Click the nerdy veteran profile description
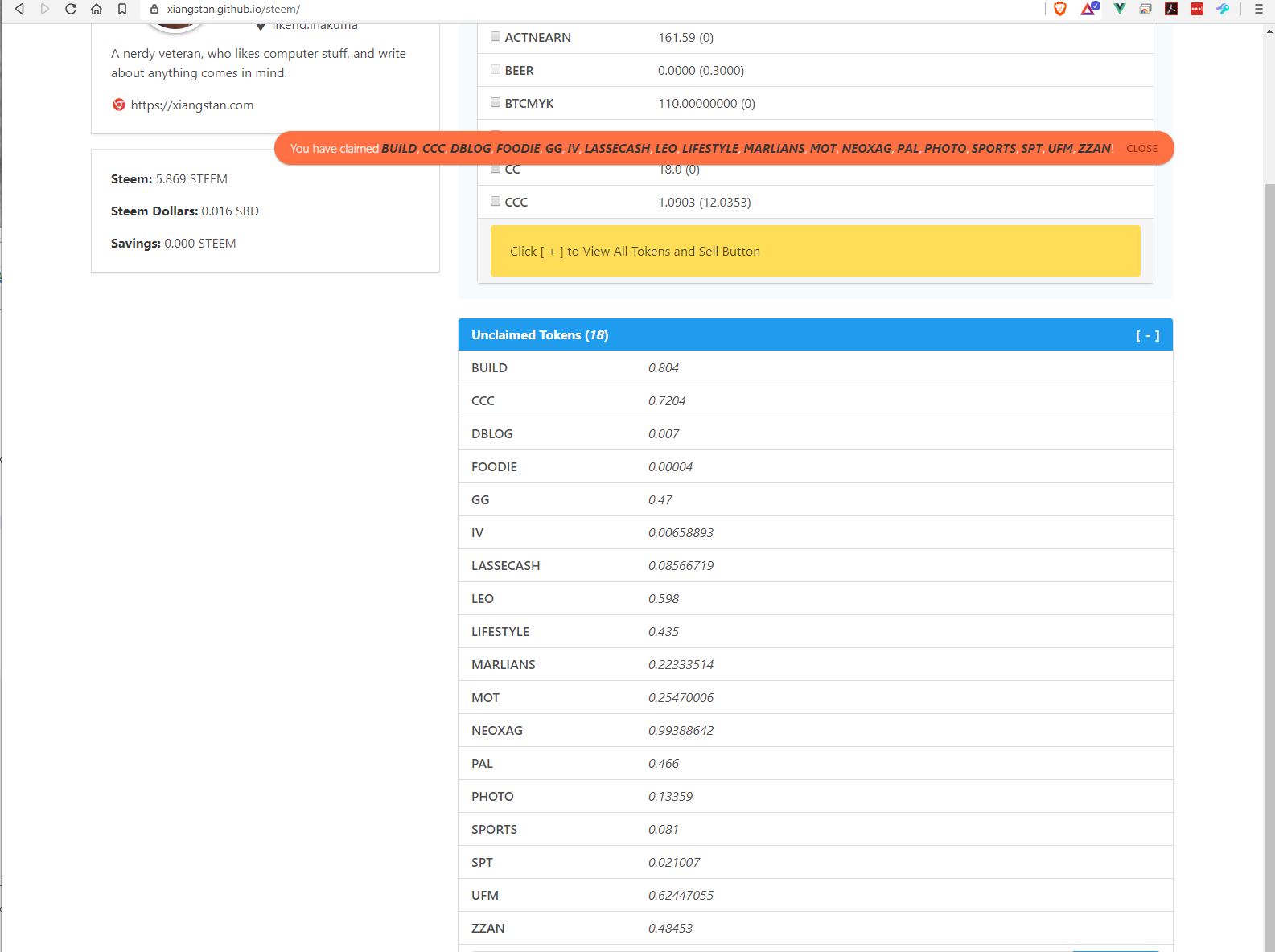The height and width of the screenshot is (952, 1275). [x=258, y=63]
